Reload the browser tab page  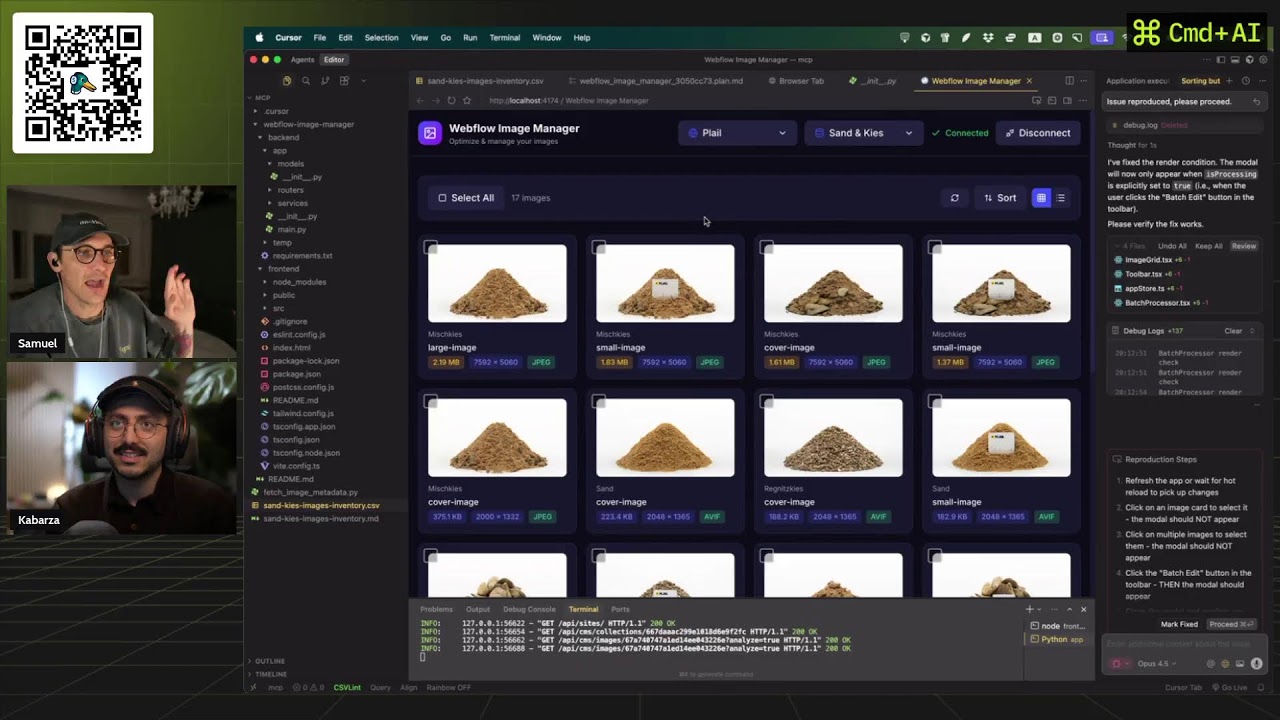451,100
